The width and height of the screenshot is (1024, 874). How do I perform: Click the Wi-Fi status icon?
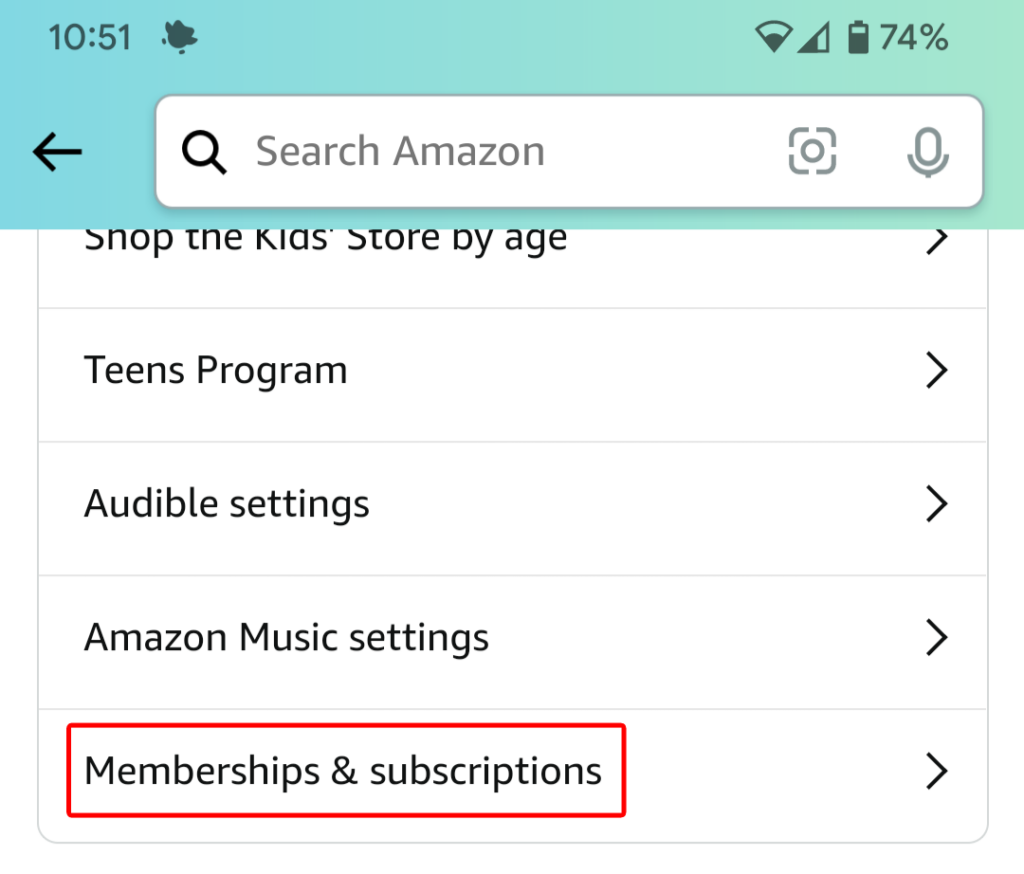pyautogui.click(x=775, y=36)
